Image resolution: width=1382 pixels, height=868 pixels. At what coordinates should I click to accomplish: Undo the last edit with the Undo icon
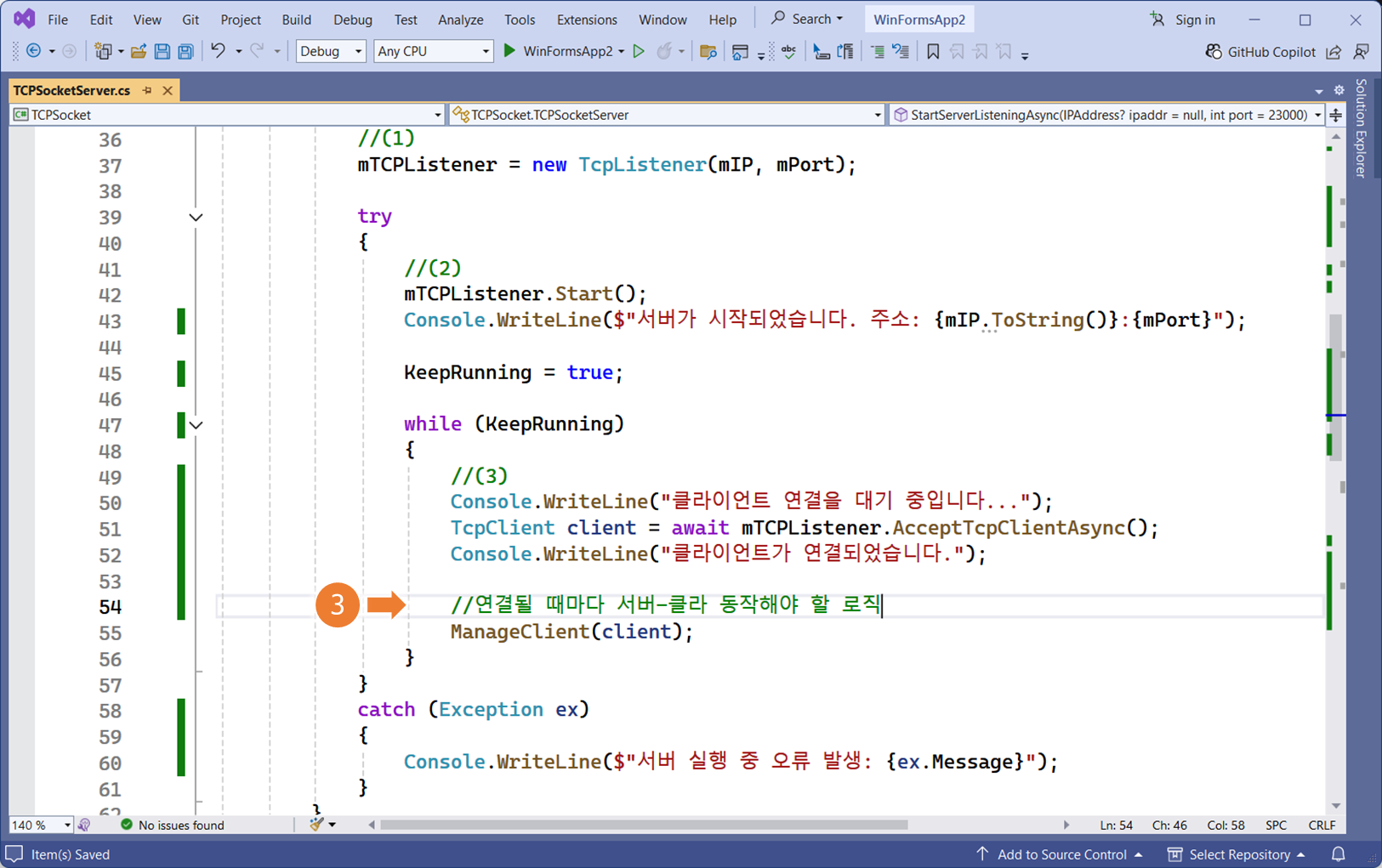(x=219, y=51)
